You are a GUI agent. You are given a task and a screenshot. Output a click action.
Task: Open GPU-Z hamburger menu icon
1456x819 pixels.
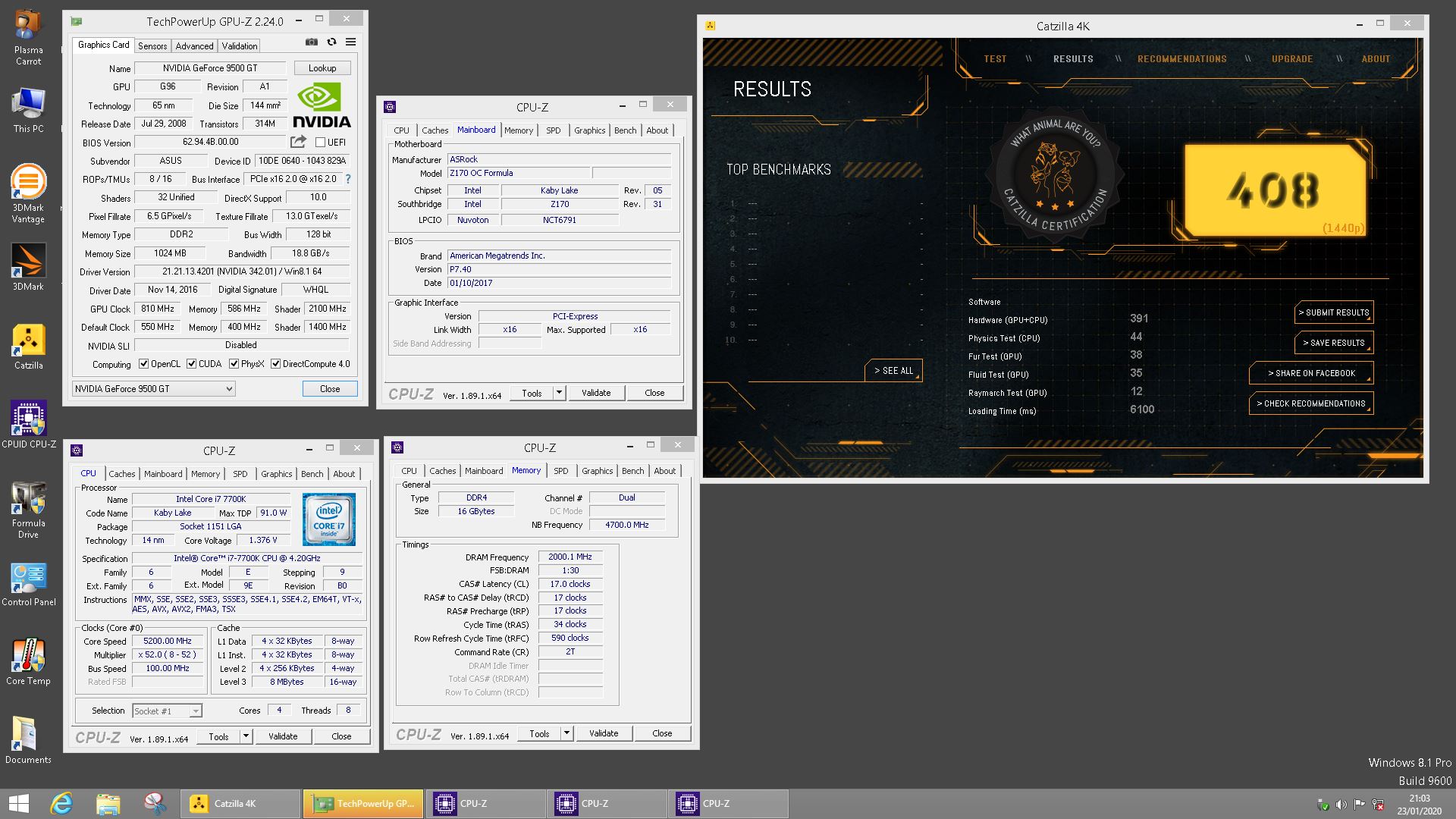click(351, 42)
